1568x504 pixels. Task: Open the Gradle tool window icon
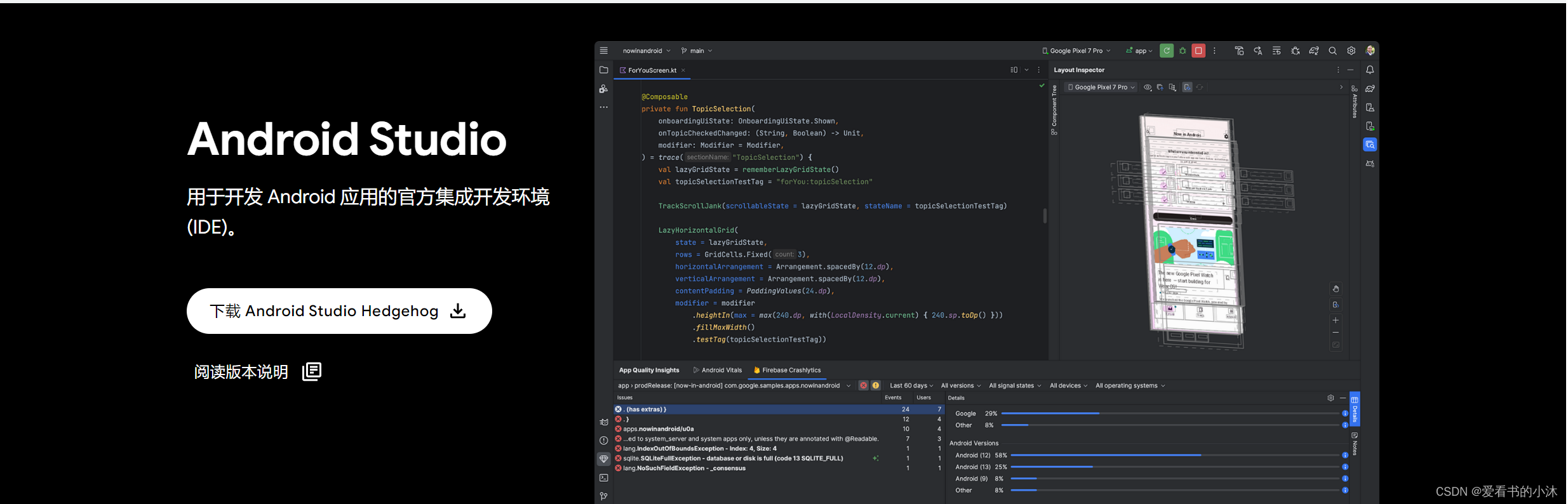tap(1370, 89)
